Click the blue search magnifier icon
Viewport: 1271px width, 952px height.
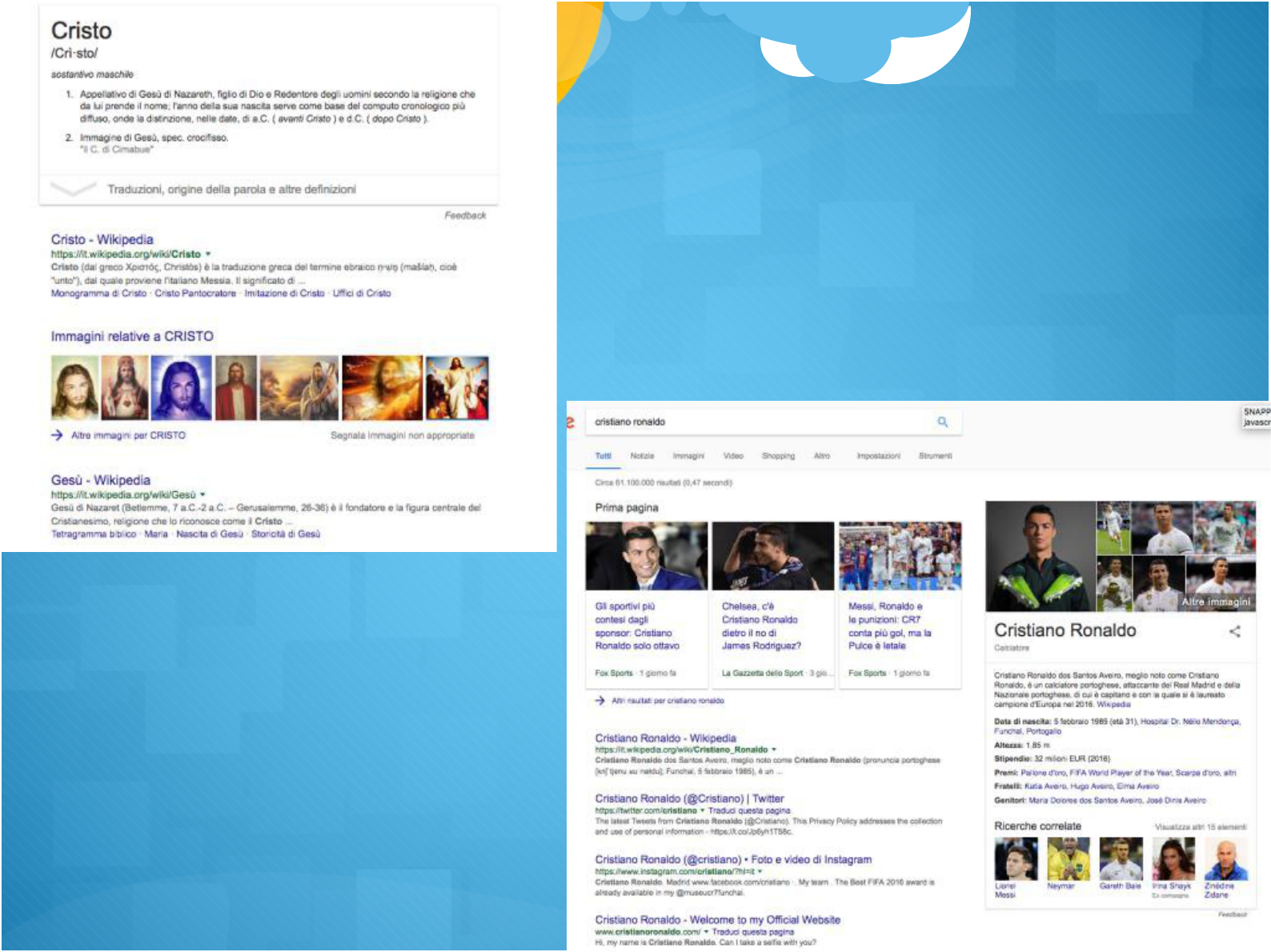[x=943, y=422]
